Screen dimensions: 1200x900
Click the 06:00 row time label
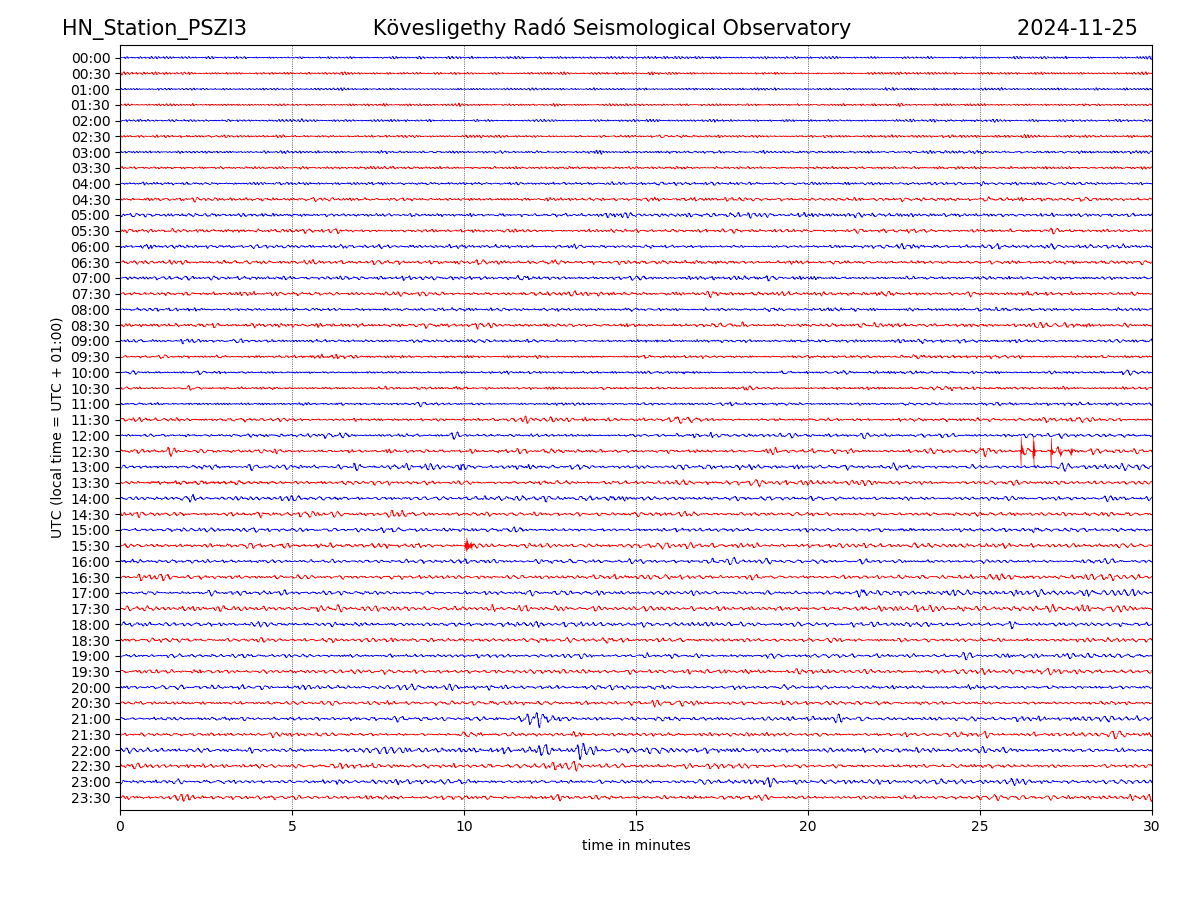point(90,247)
